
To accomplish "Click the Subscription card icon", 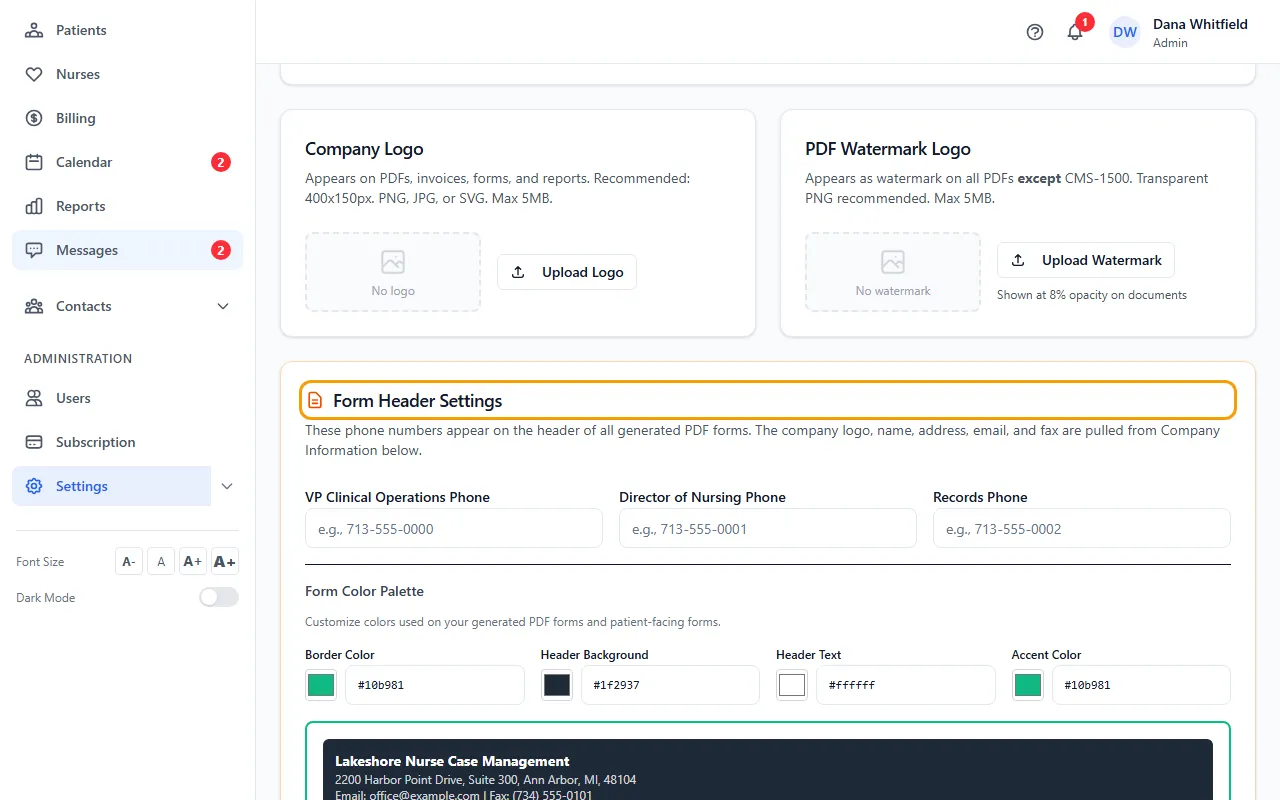I will pos(34,442).
